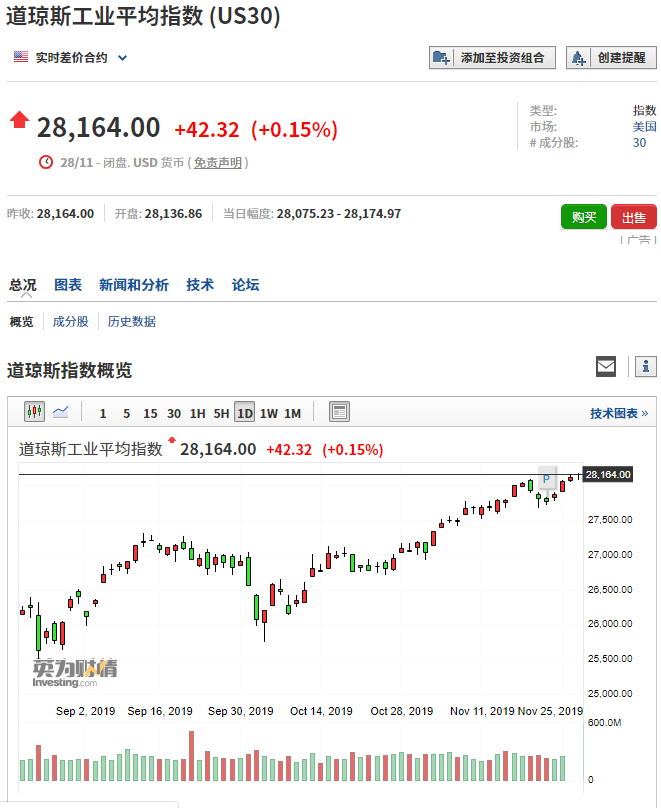Viewport: 661px width, 808px height.
Task: Click the 28,164.00 price label on chart axis
Action: pyautogui.click(x=608, y=475)
